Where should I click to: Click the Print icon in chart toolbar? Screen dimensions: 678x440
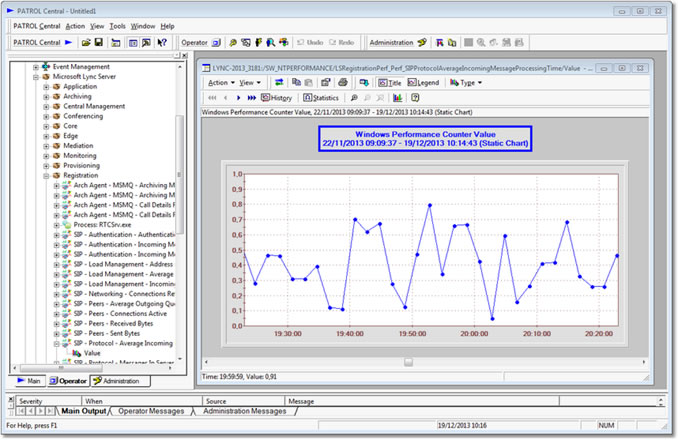344,82
